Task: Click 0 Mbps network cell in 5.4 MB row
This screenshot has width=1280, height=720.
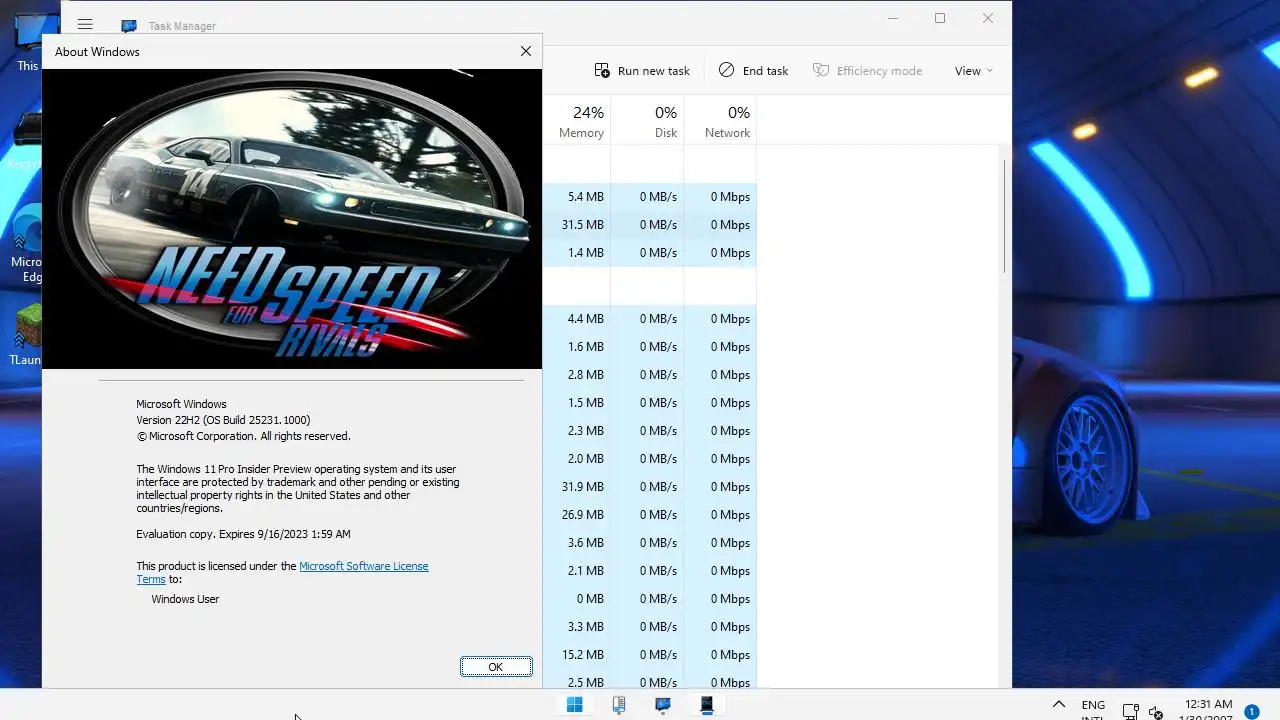Action: (x=720, y=197)
